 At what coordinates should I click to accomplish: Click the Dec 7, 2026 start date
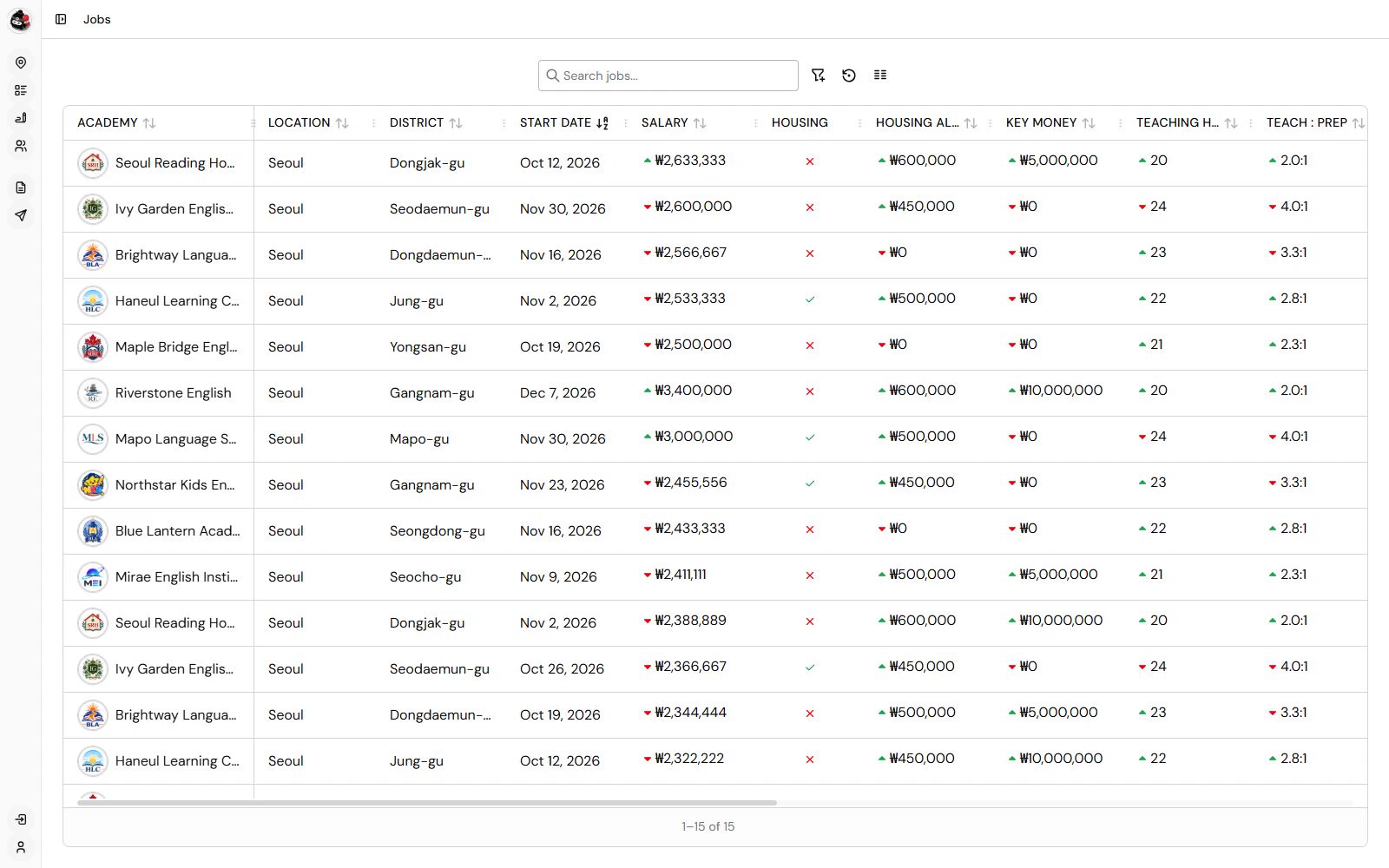[x=557, y=393]
